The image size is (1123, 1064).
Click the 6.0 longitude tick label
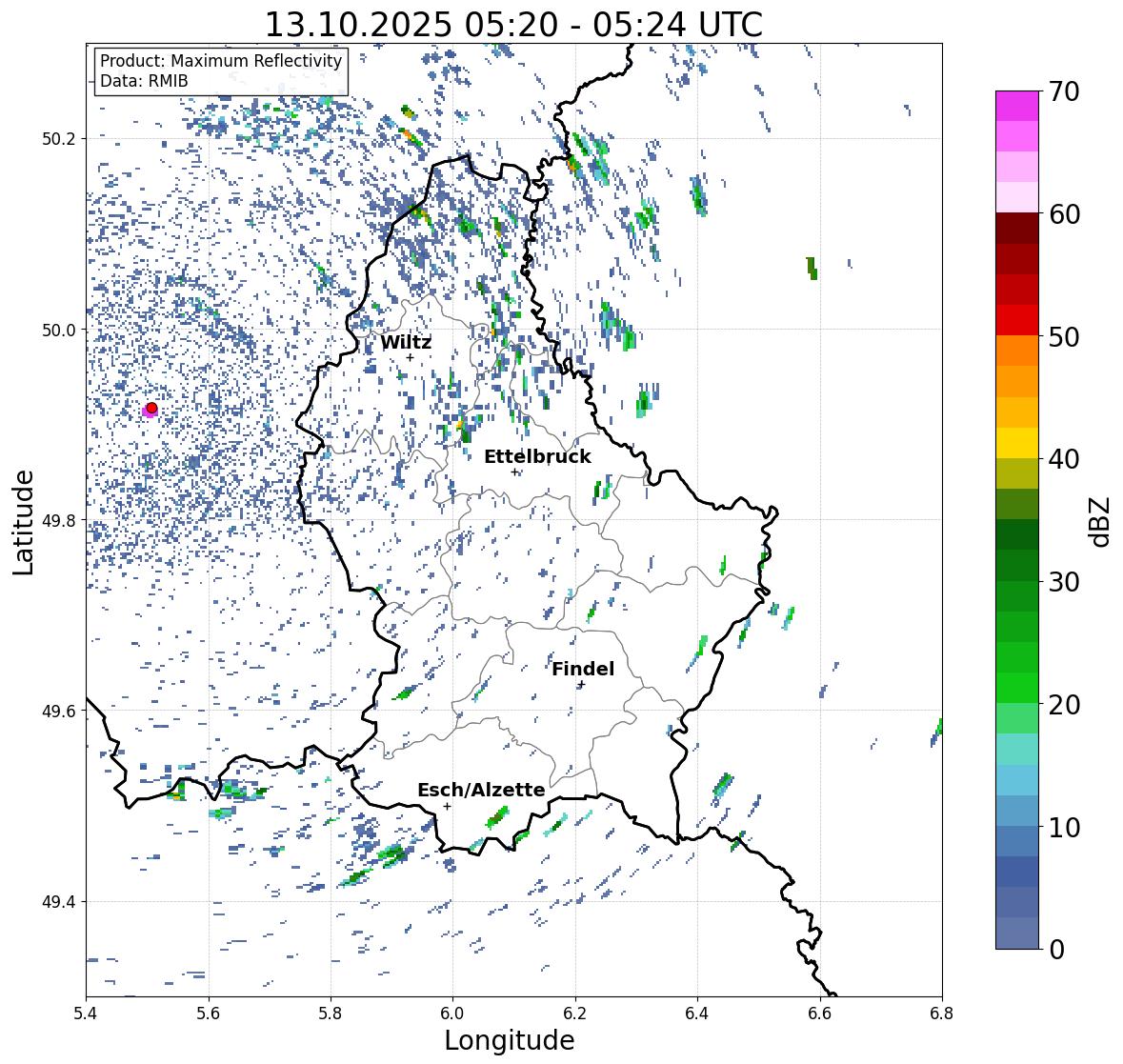tap(452, 1013)
